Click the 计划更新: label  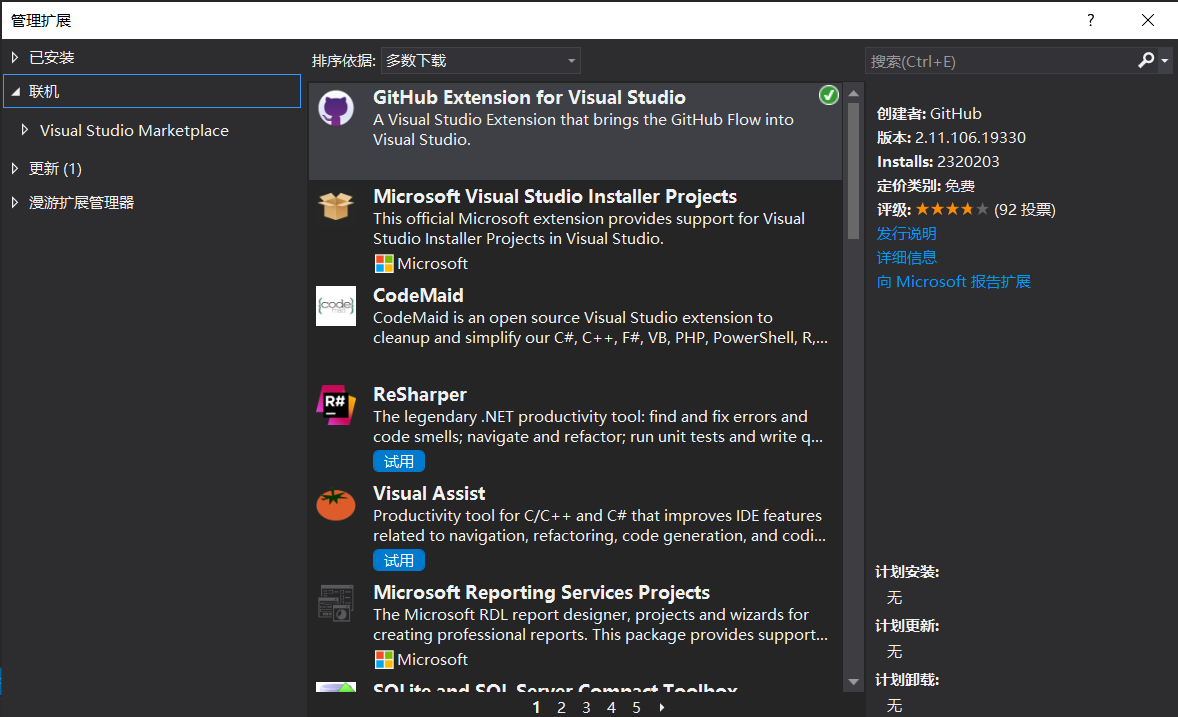908,626
